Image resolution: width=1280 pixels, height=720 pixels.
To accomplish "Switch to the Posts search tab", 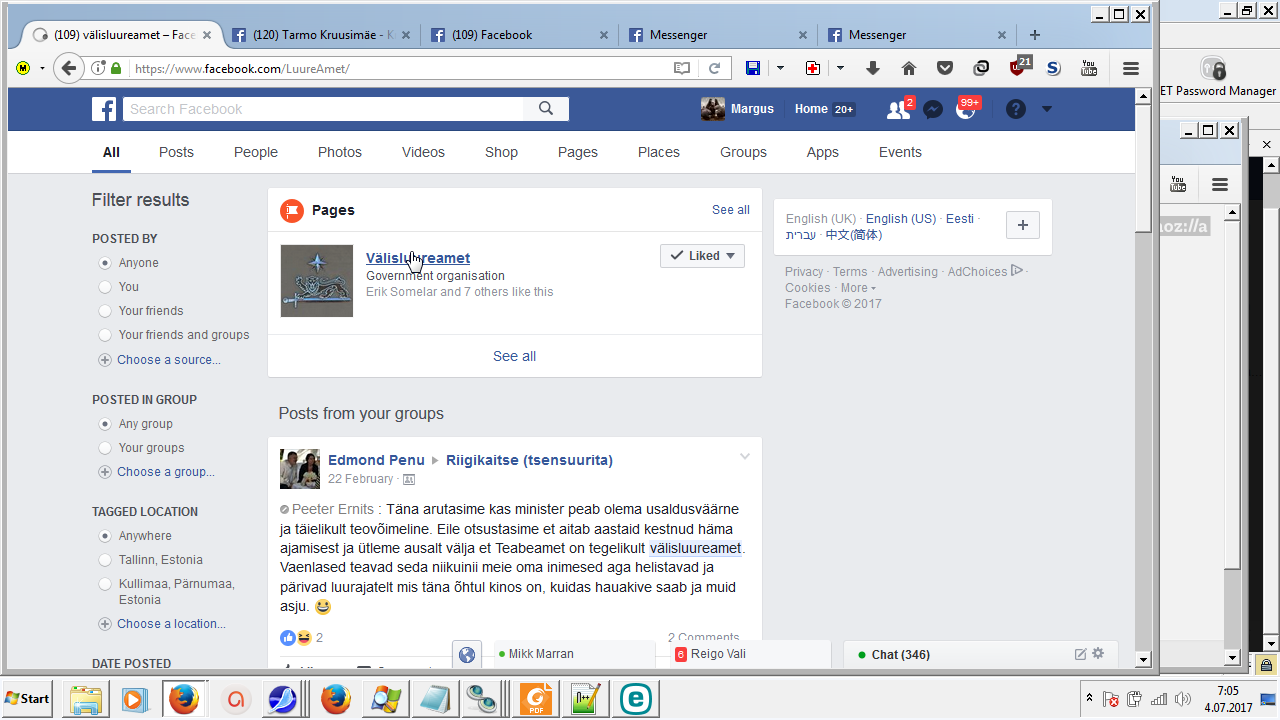I will click(176, 152).
